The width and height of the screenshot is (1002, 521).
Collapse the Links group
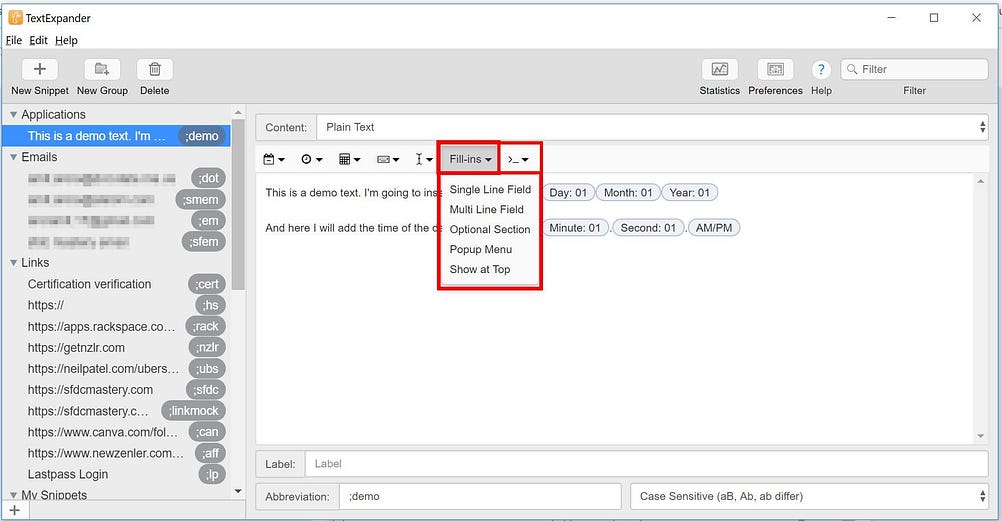click(x=13, y=263)
